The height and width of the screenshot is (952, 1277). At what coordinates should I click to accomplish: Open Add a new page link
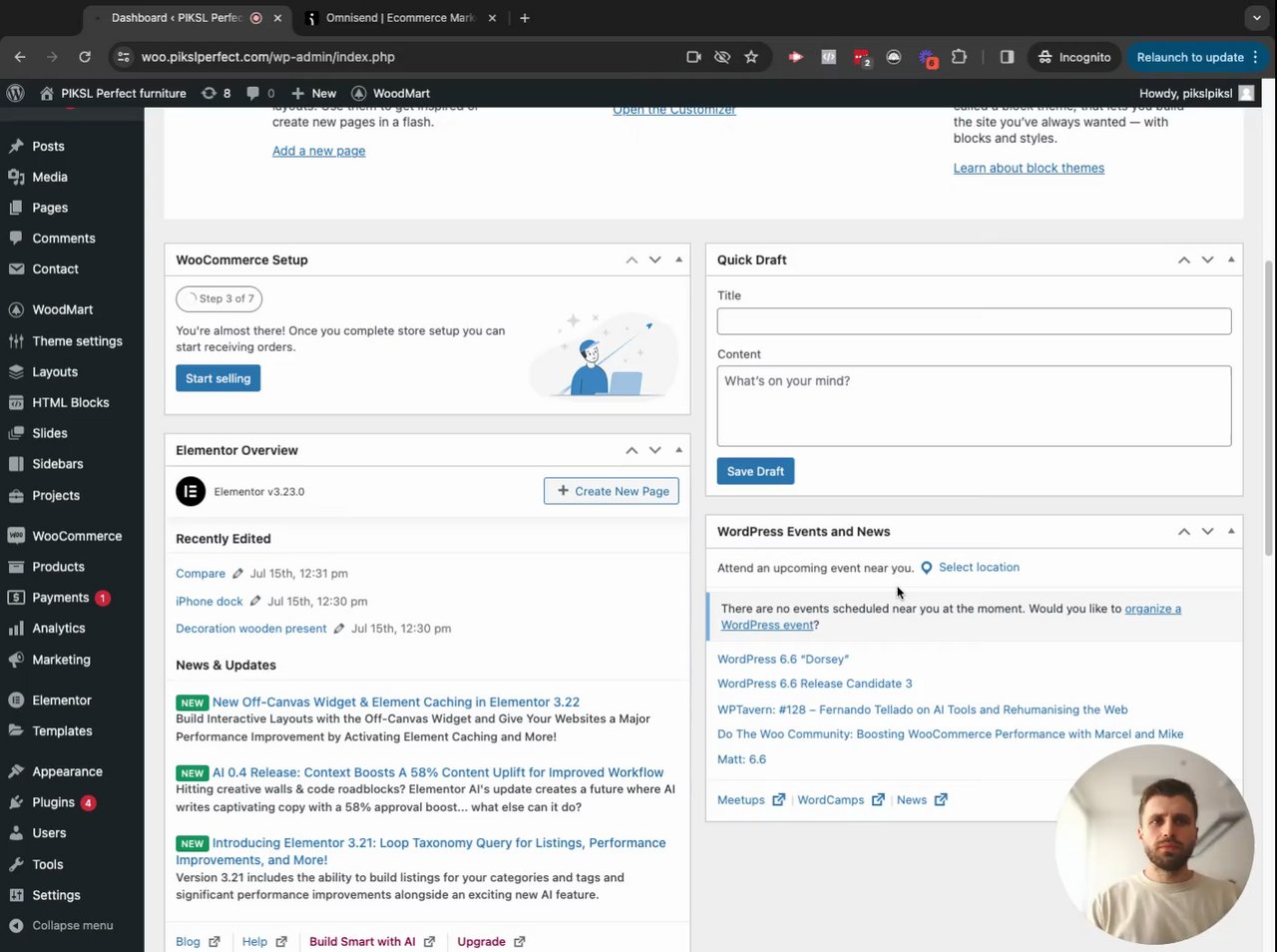[319, 151]
